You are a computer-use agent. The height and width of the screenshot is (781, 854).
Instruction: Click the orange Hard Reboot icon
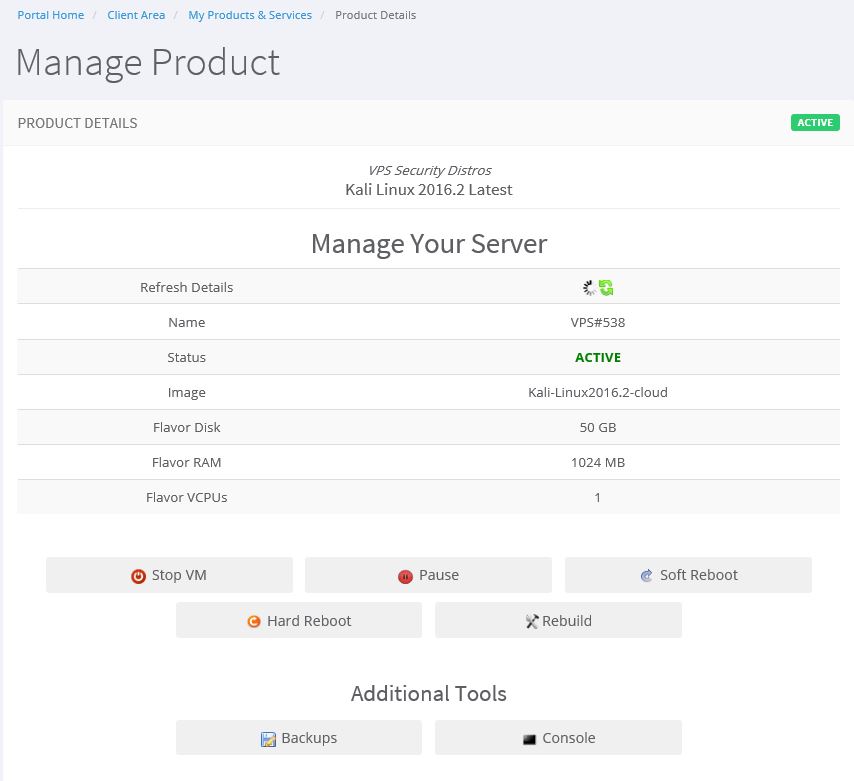[x=254, y=621]
